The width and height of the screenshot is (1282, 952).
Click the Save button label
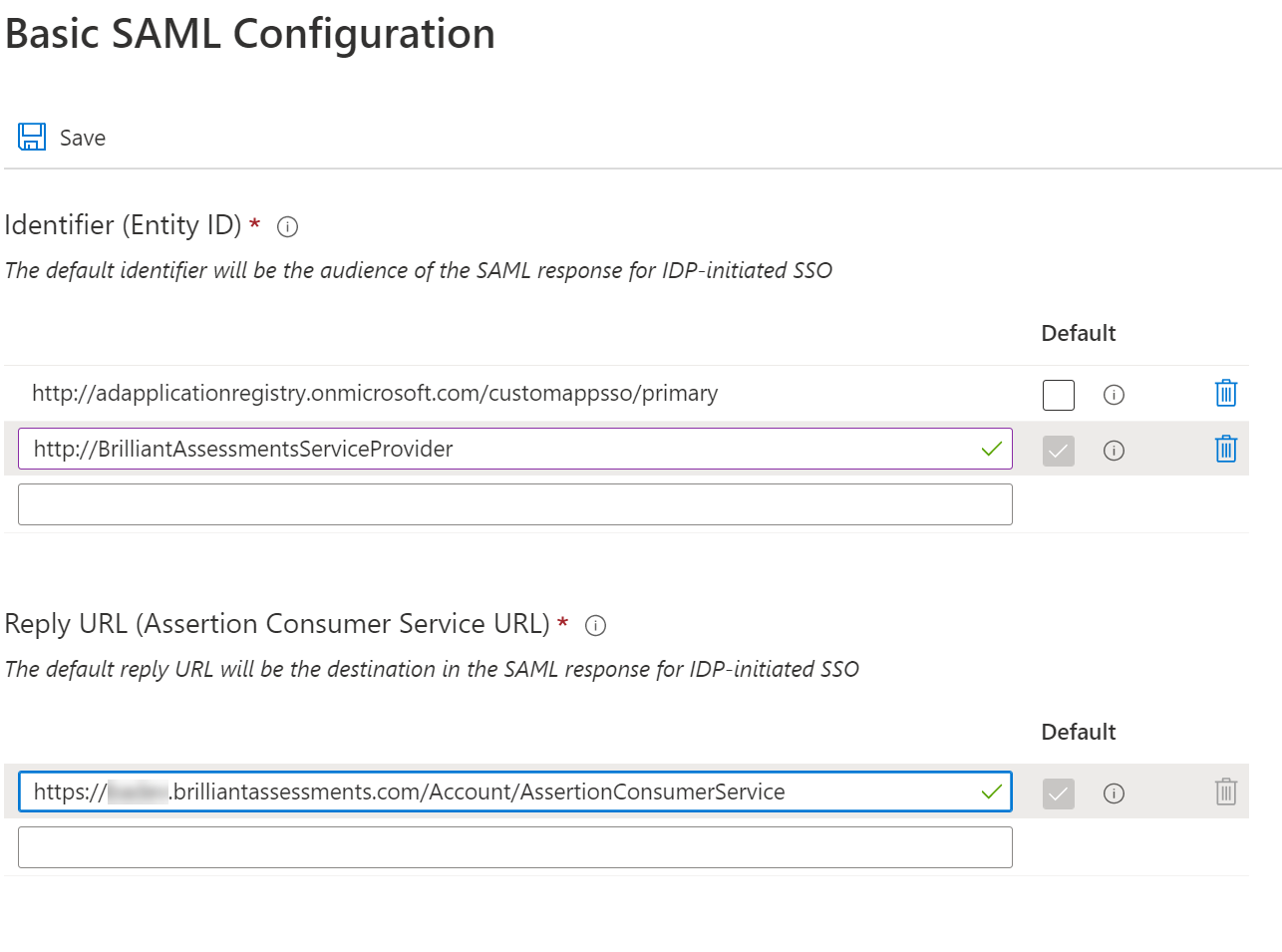(x=83, y=138)
